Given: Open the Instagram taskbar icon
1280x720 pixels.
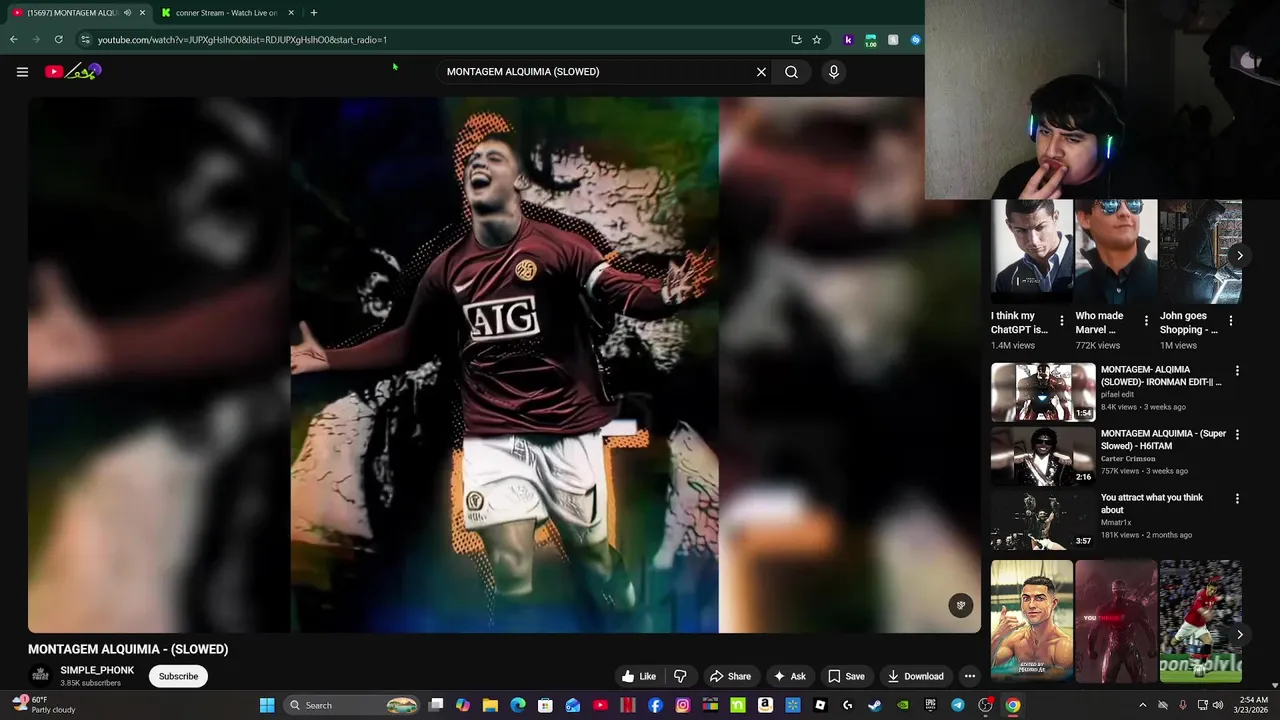Looking at the screenshot, I should [683, 705].
